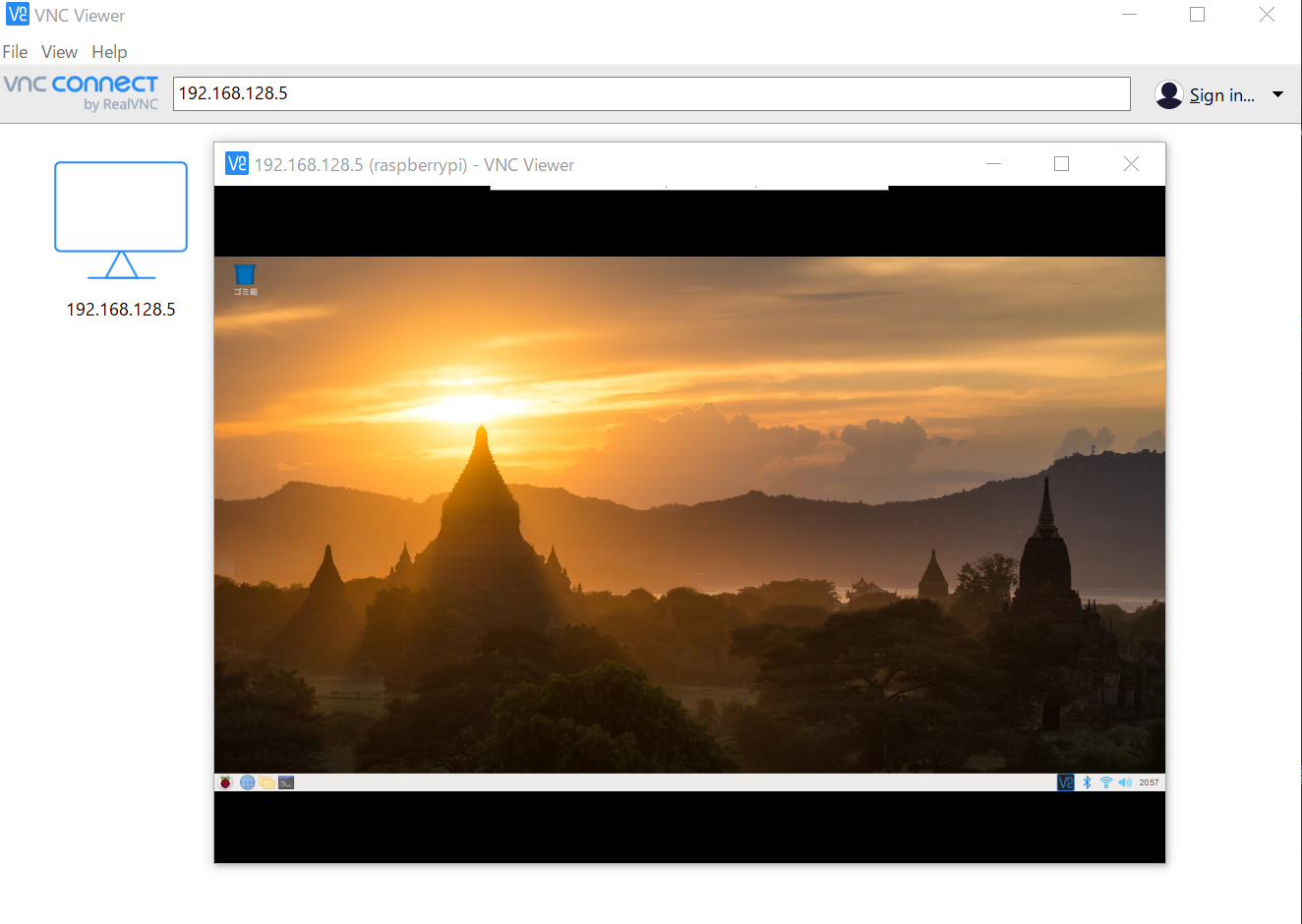Click the address bar showing 192.168.128.5
The image size is (1302, 924).
click(x=651, y=93)
